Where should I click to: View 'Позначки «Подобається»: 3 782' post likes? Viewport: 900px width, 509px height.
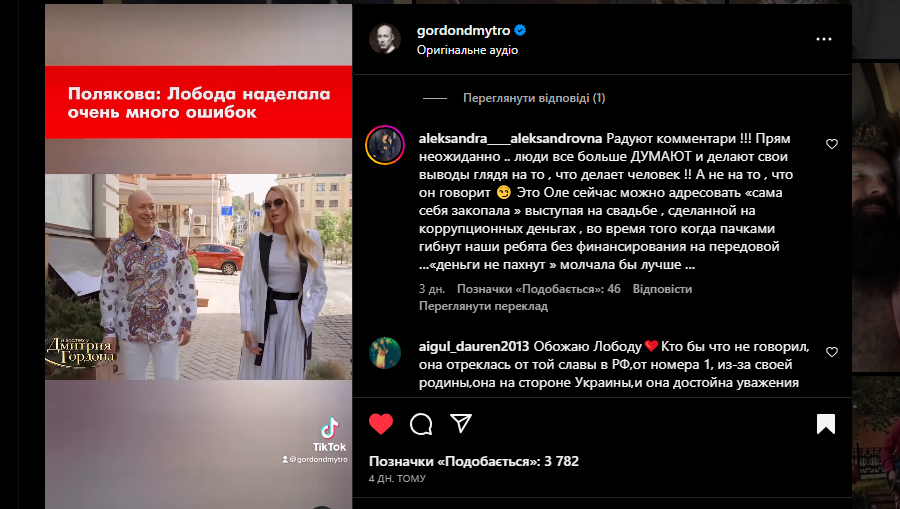pyautogui.click(x=474, y=461)
